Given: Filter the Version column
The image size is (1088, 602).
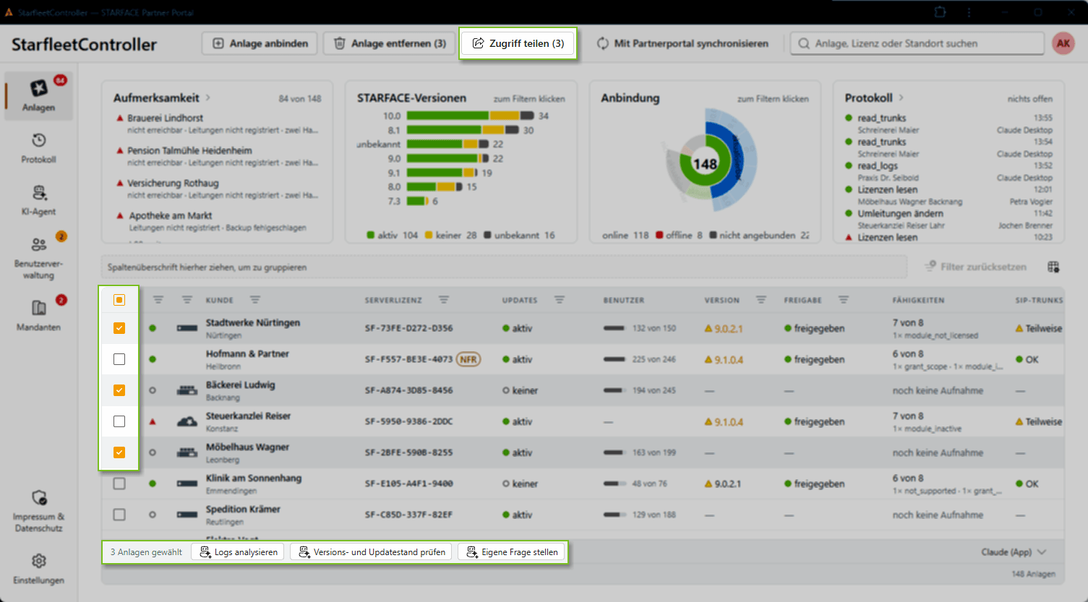Looking at the screenshot, I should point(761,300).
